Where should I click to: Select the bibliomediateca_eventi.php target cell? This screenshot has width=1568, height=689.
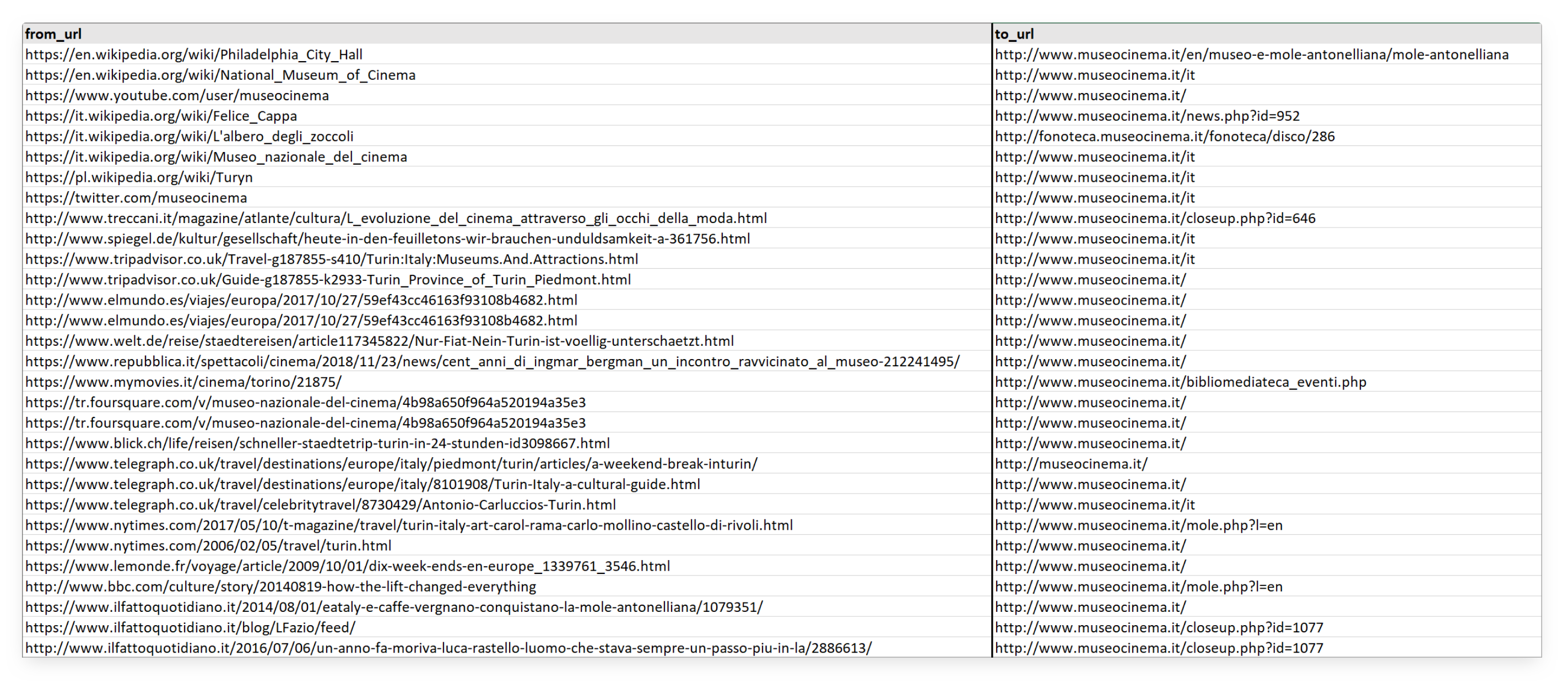point(1180,382)
